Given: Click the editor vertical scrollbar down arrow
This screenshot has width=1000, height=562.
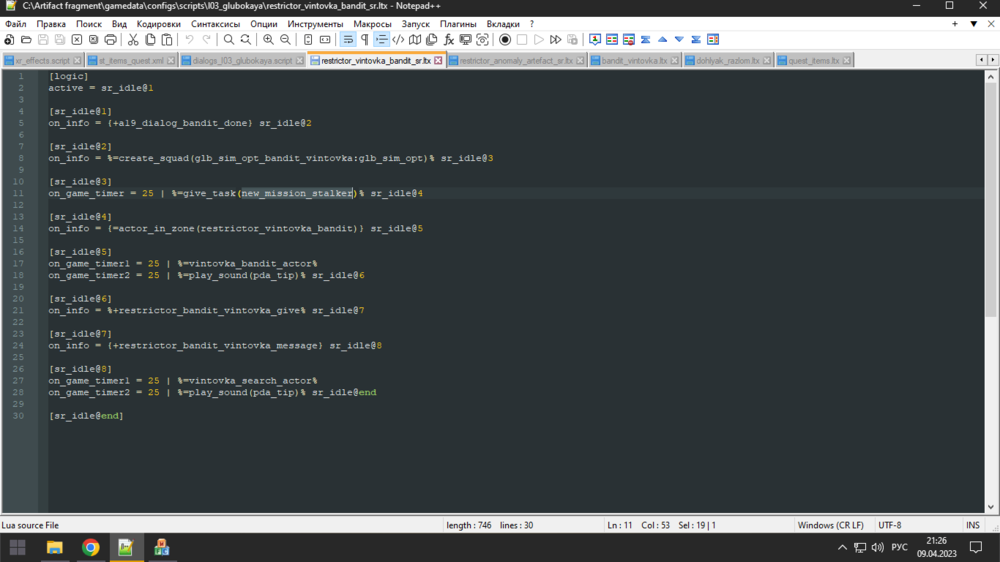Looking at the screenshot, I should [990, 507].
